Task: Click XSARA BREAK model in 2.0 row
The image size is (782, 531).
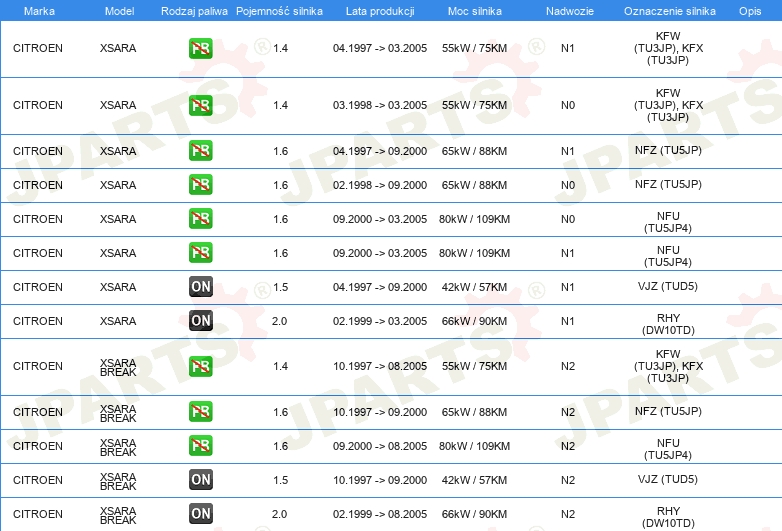Action: [x=118, y=516]
